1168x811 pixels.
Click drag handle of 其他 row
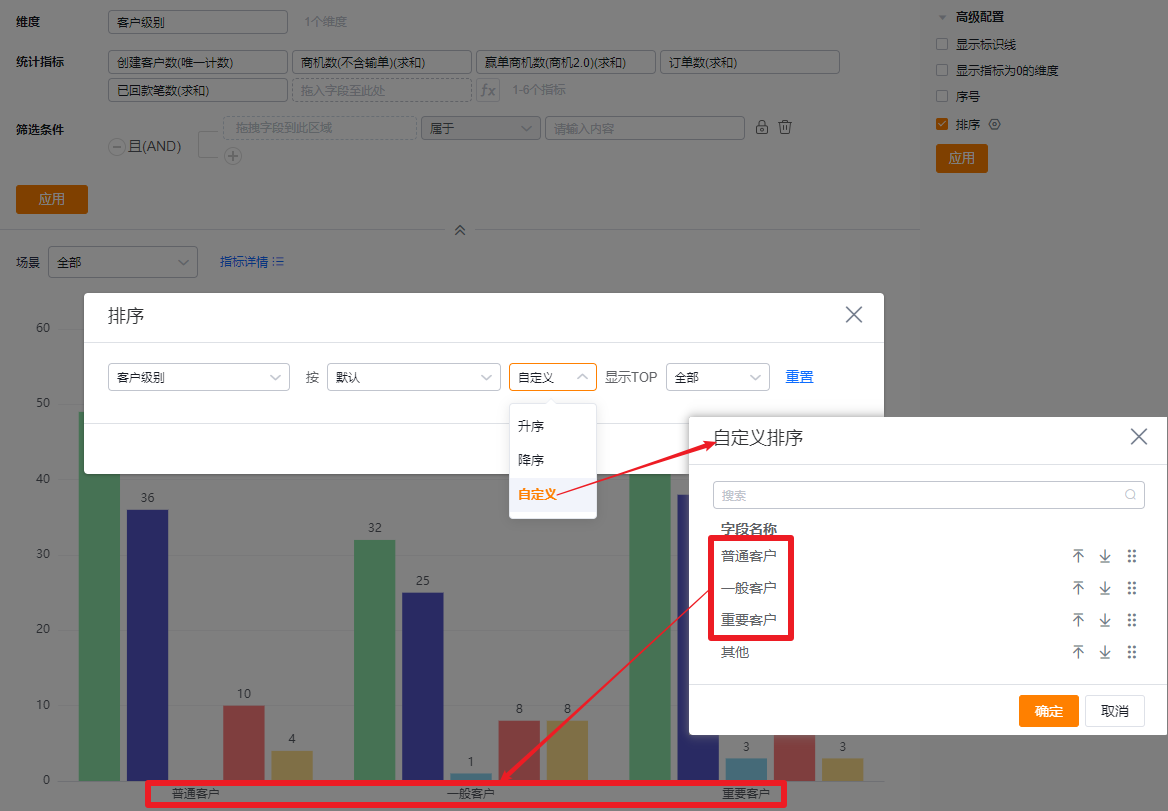pos(1132,652)
